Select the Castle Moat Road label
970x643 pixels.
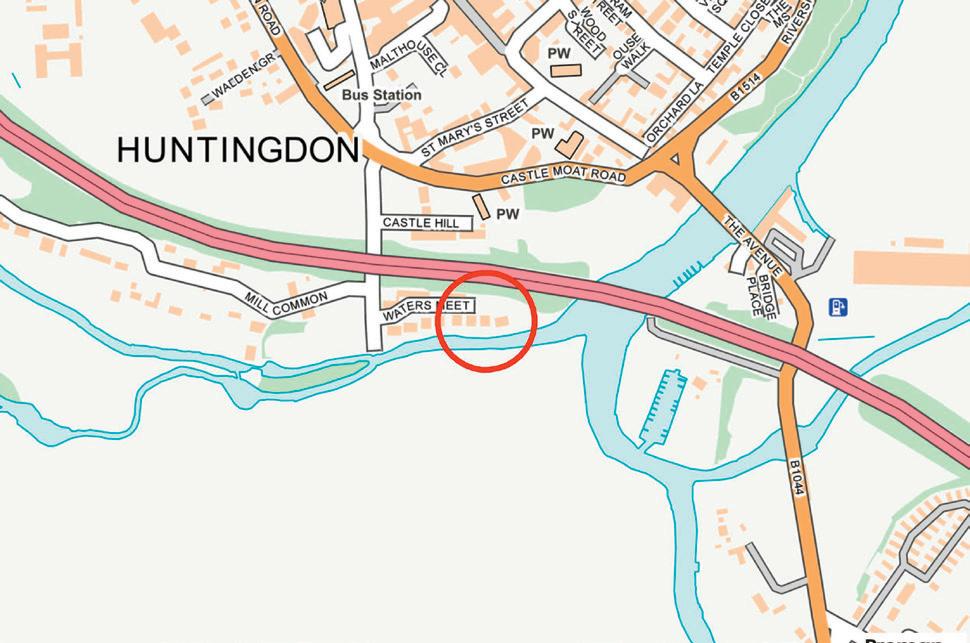pos(563,175)
